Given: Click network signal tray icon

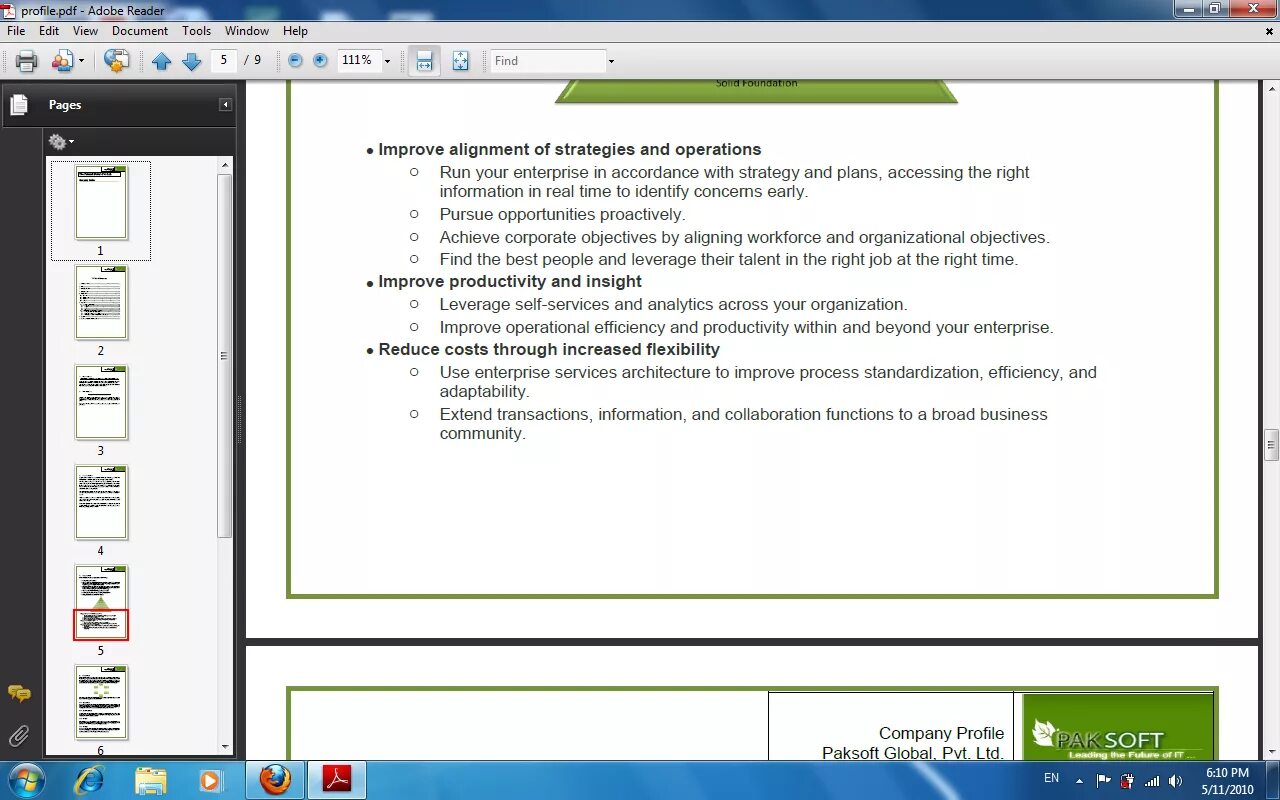Looking at the screenshot, I should click(1152, 781).
